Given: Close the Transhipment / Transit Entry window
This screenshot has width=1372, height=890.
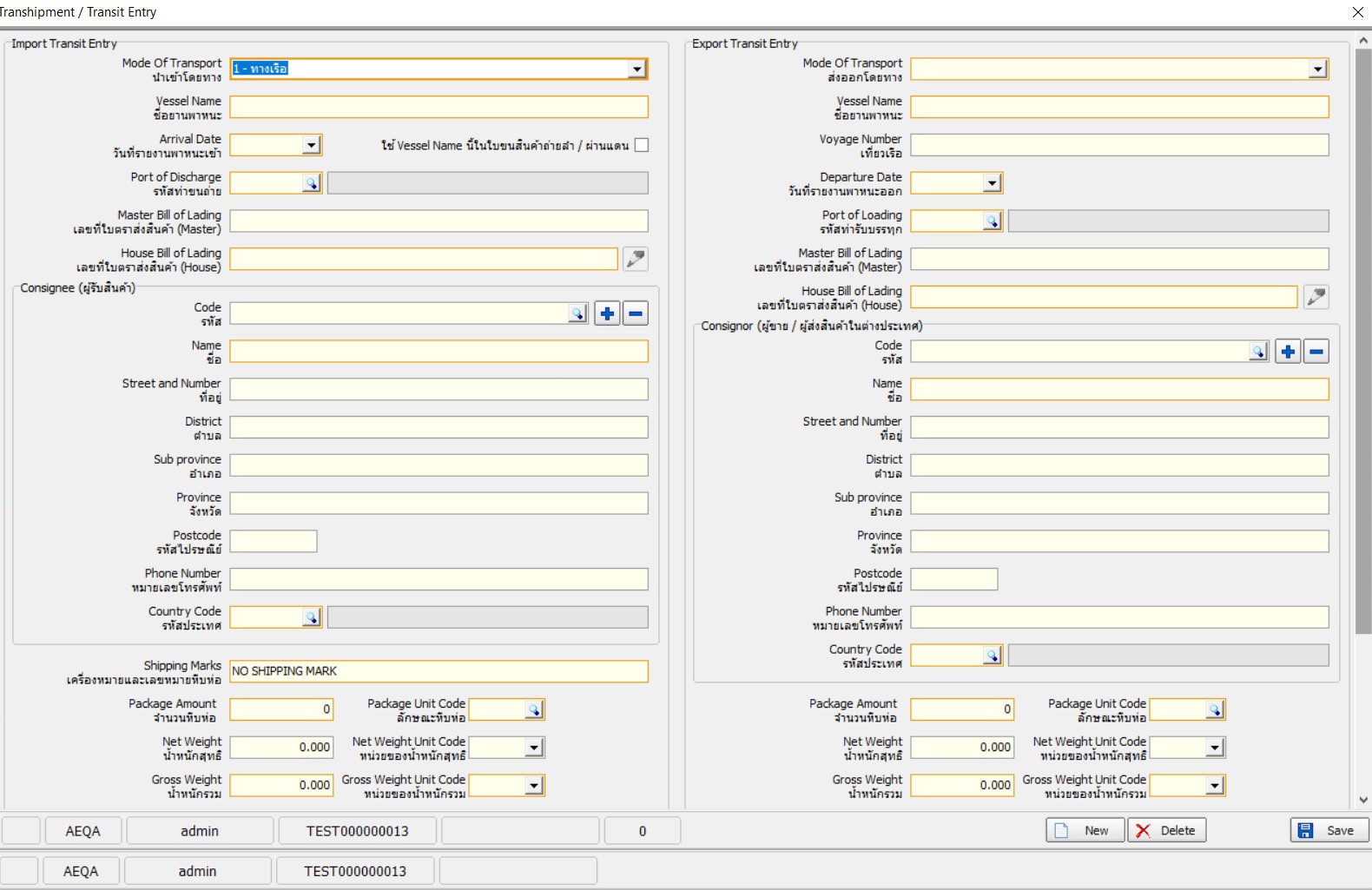Looking at the screenshot, I should click(1357, 12).
